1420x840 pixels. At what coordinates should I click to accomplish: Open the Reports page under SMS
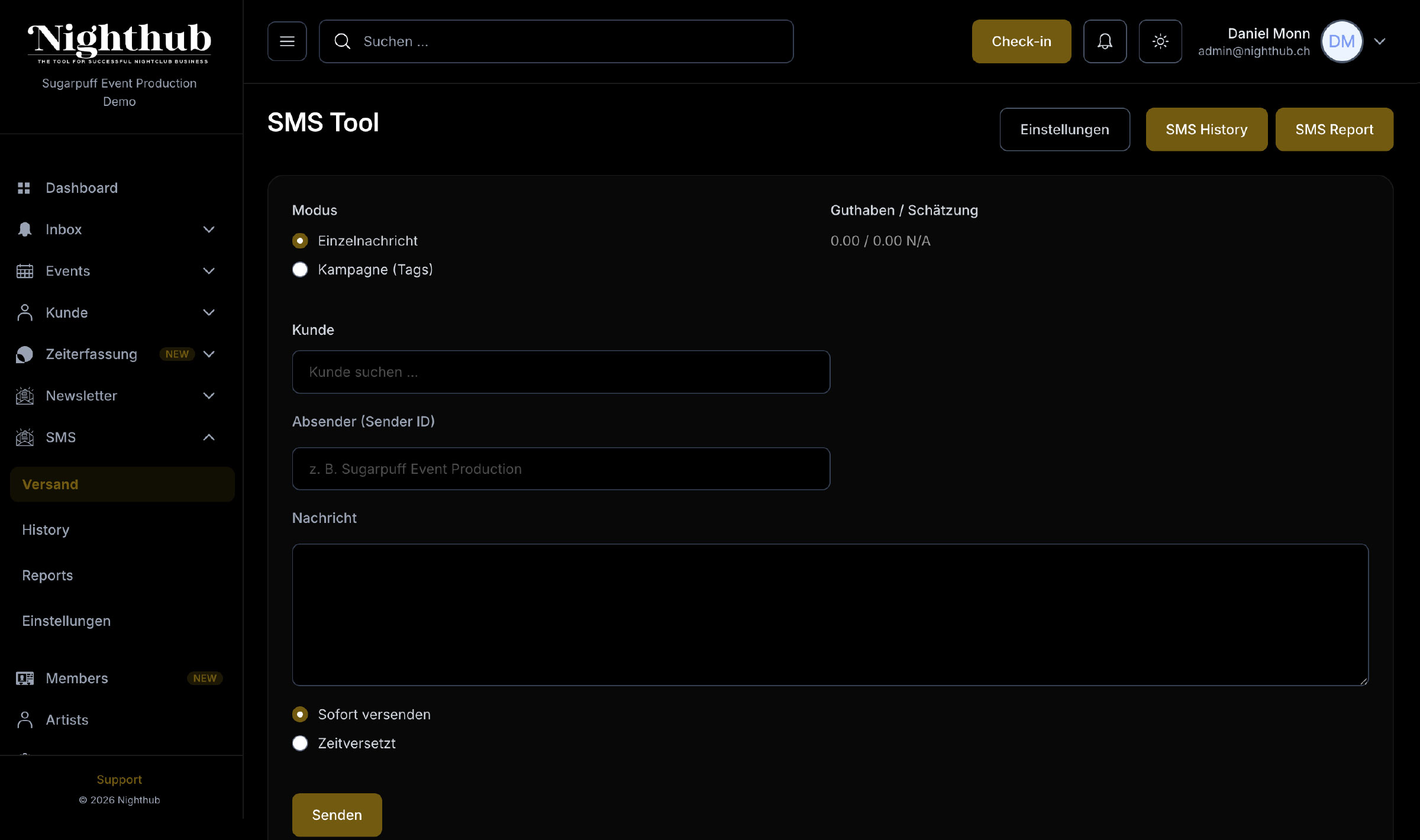point(47,575)
